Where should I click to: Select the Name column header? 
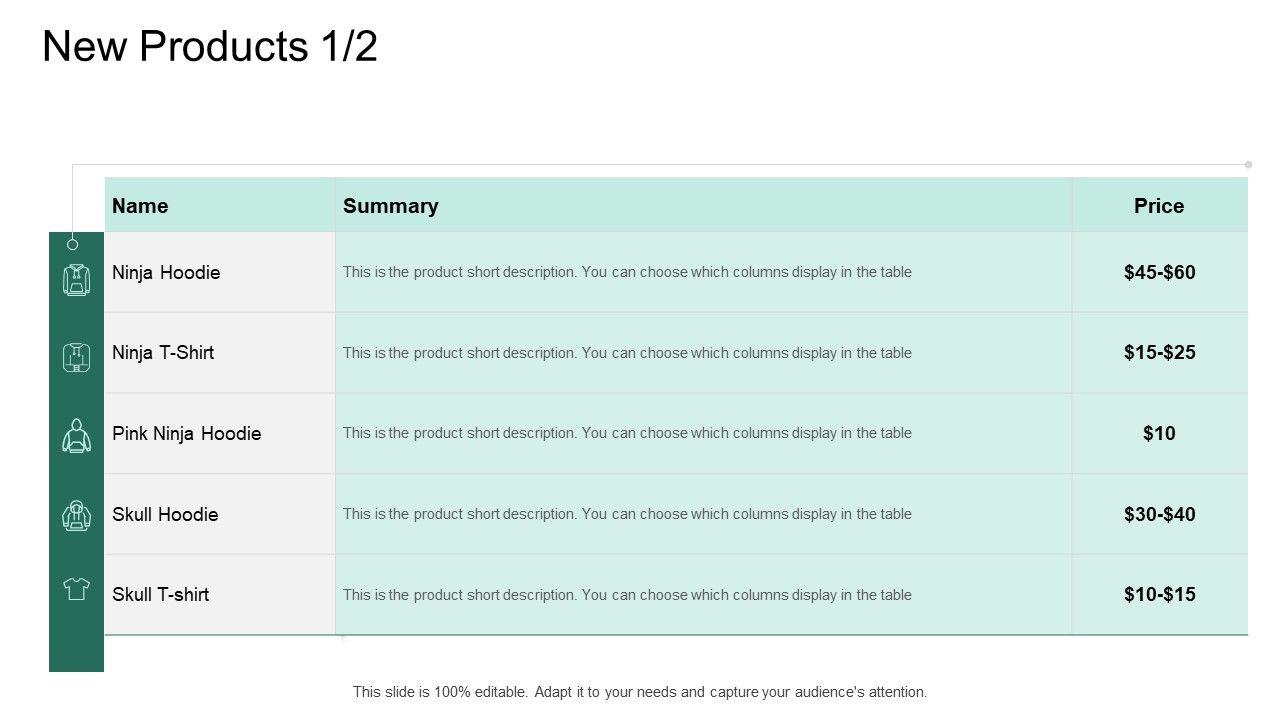(x=140, y=206)
